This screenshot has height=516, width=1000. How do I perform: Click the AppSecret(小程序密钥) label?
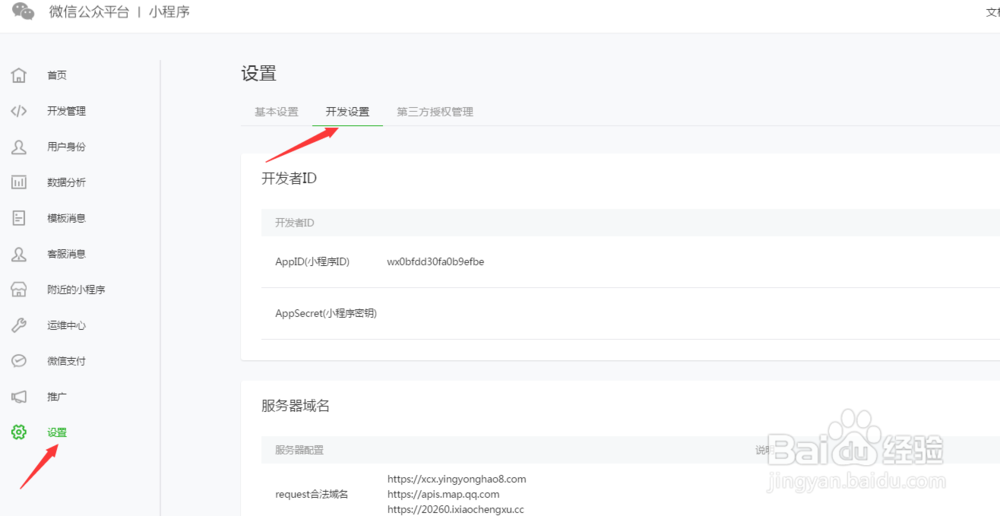pyautogui.click(x=326, y=313)
